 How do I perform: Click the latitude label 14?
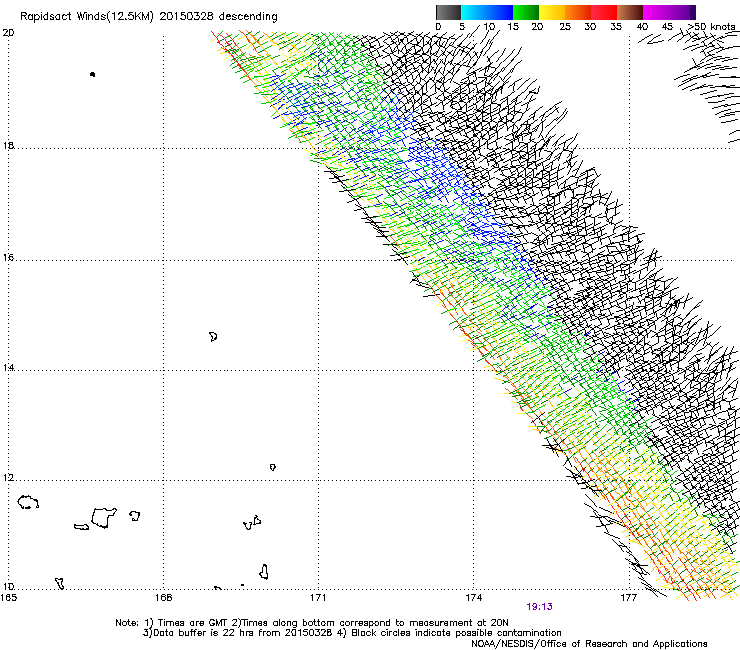click(x=8, y=367)
